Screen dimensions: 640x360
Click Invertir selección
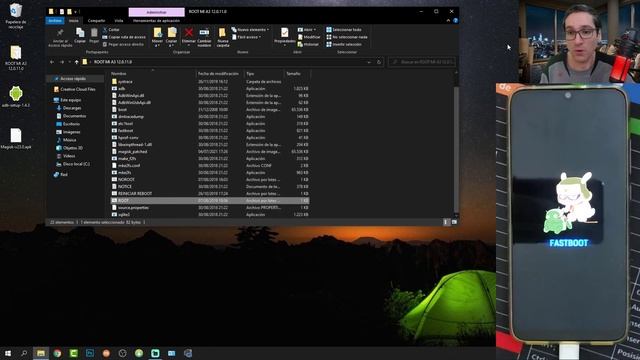click(x=344, y=44)
